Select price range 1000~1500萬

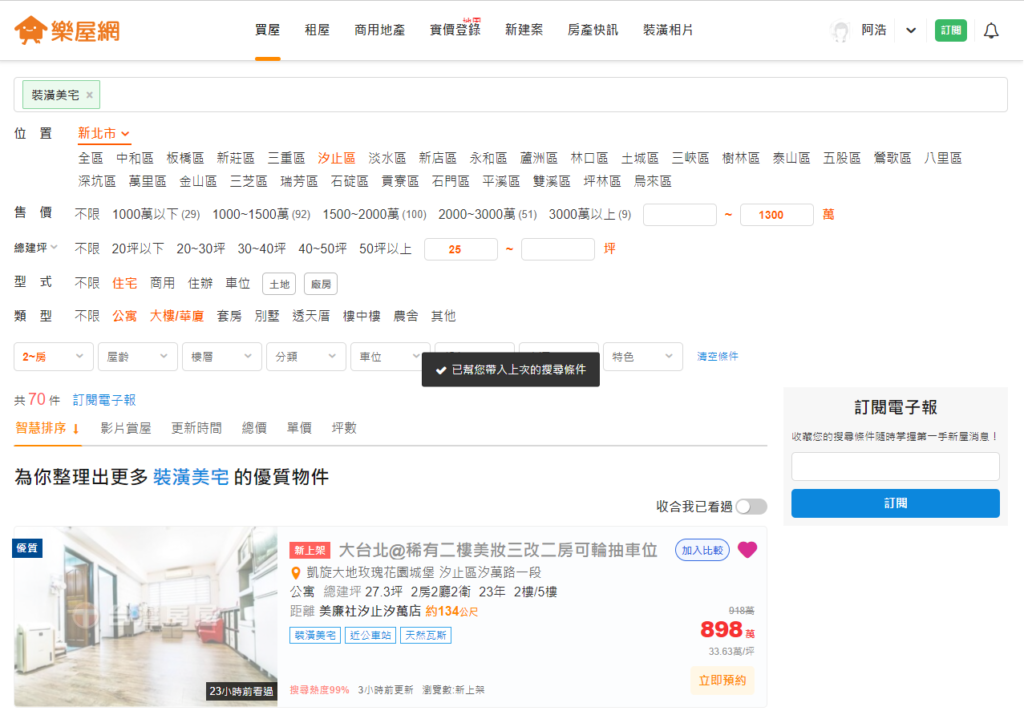point(261,215)
